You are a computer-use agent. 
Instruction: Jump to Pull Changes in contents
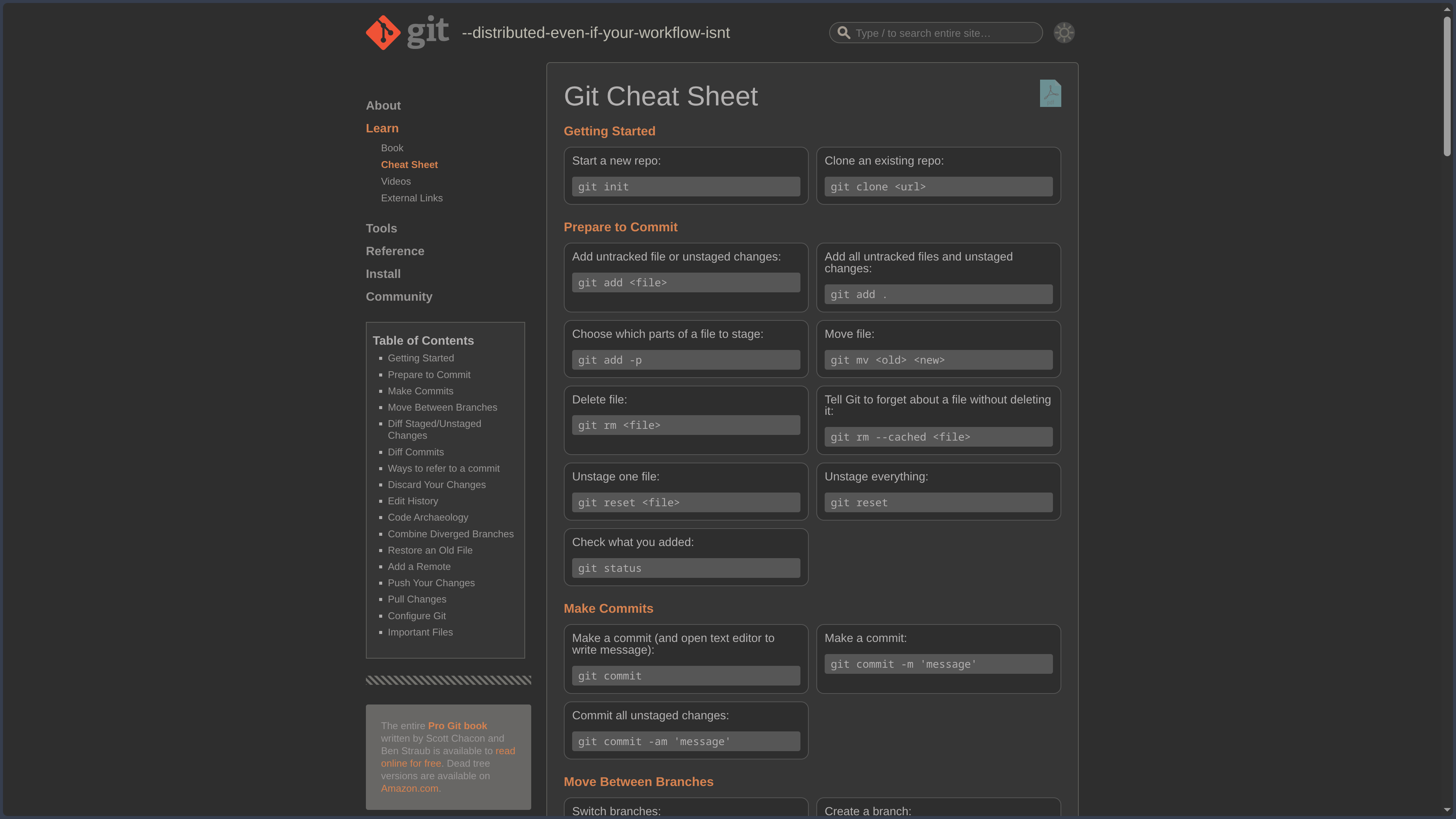point(417,599)
